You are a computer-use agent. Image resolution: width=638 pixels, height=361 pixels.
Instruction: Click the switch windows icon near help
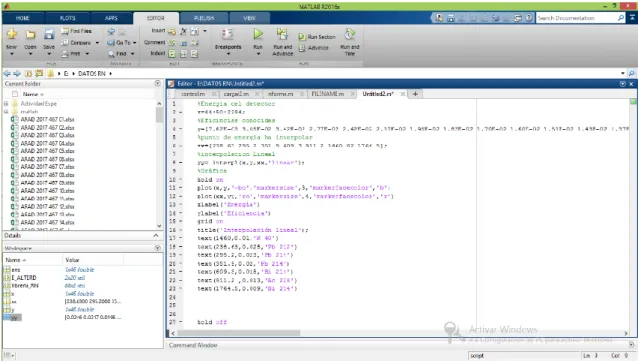(518, 18)
